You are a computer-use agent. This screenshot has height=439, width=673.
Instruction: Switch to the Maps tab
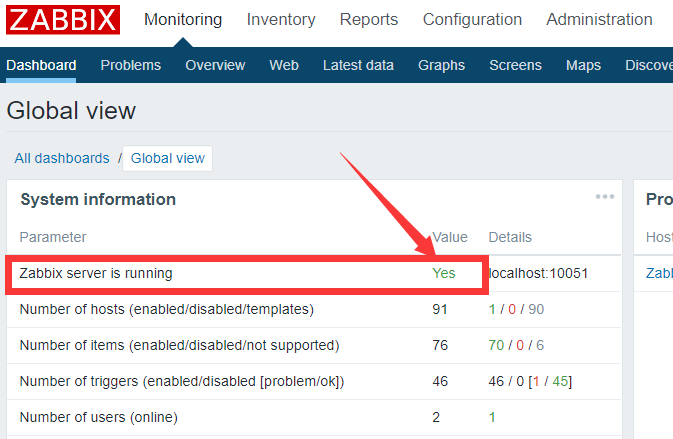(583, 65)
